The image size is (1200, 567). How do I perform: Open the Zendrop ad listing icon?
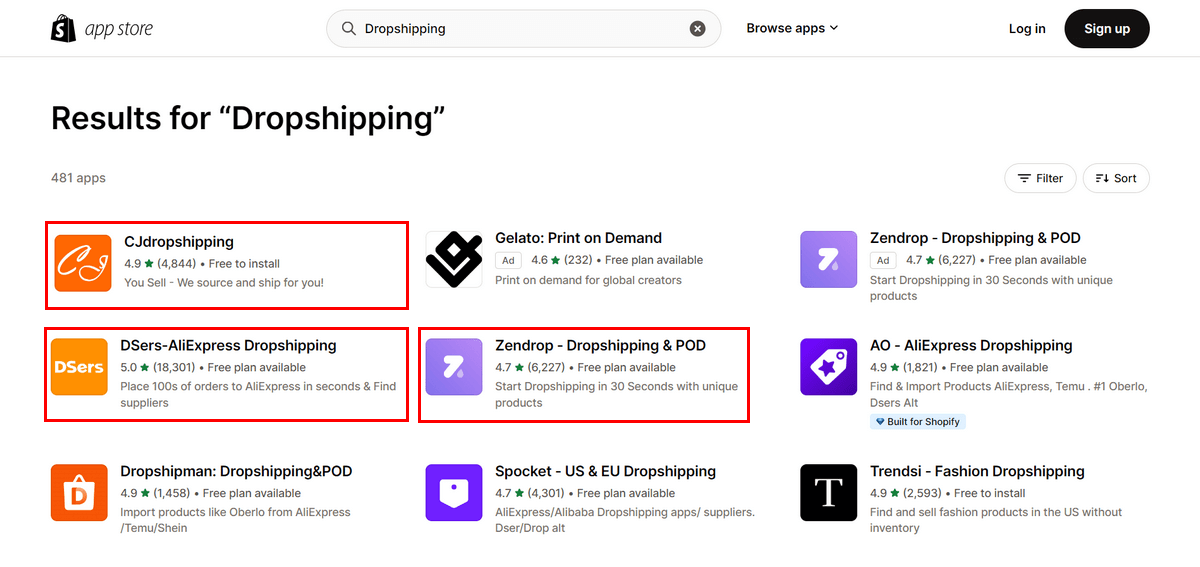coord(829,259)
